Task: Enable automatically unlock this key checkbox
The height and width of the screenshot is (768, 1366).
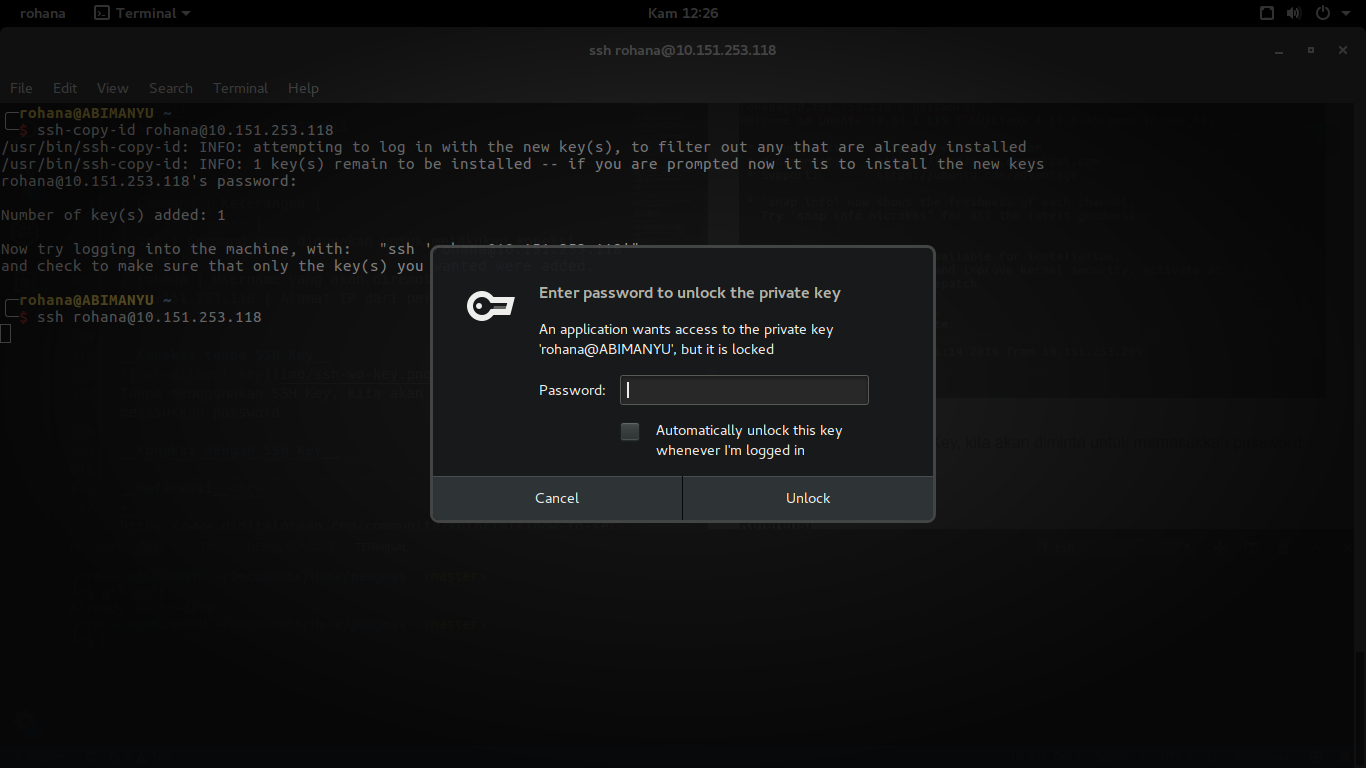Action: tap(630, 431)
